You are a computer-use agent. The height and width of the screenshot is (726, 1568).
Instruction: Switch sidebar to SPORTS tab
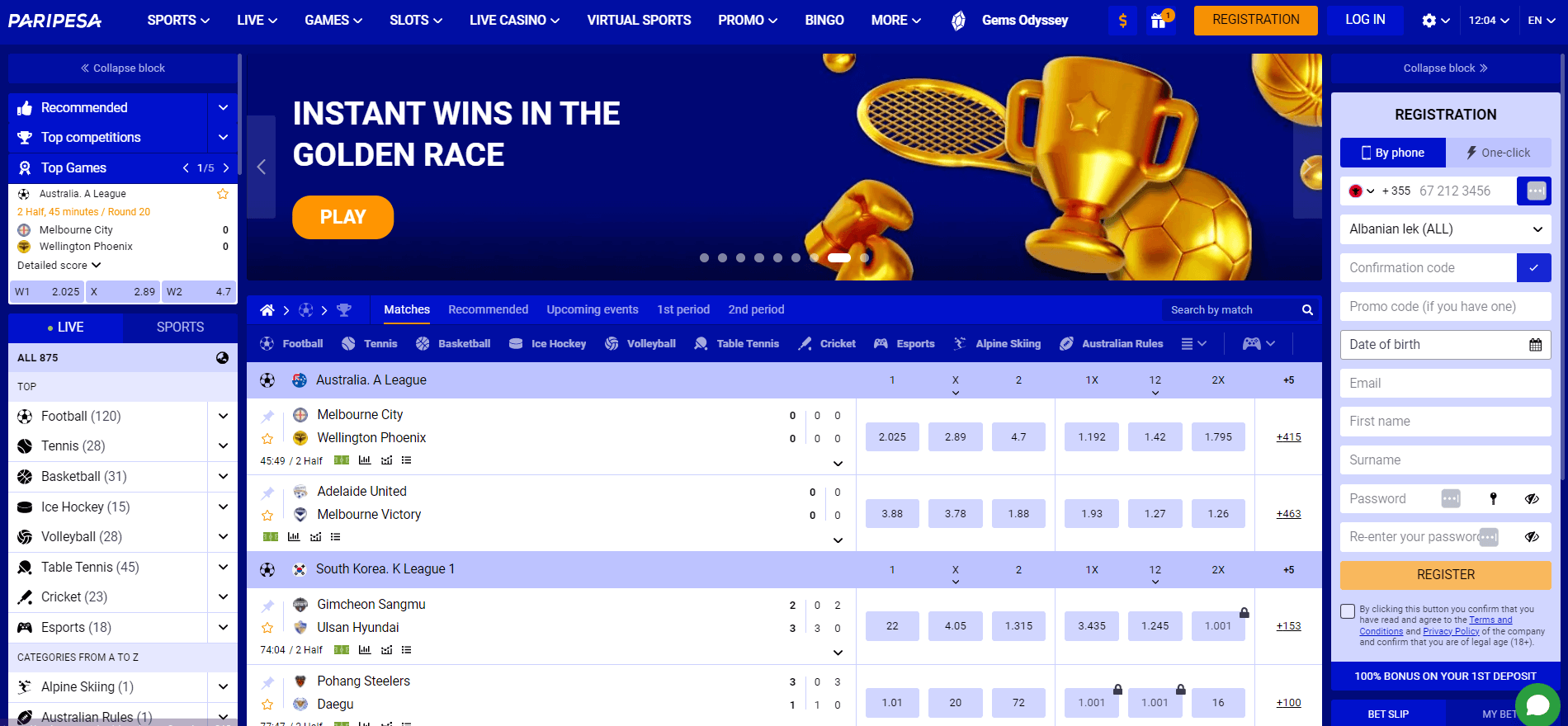180,327
